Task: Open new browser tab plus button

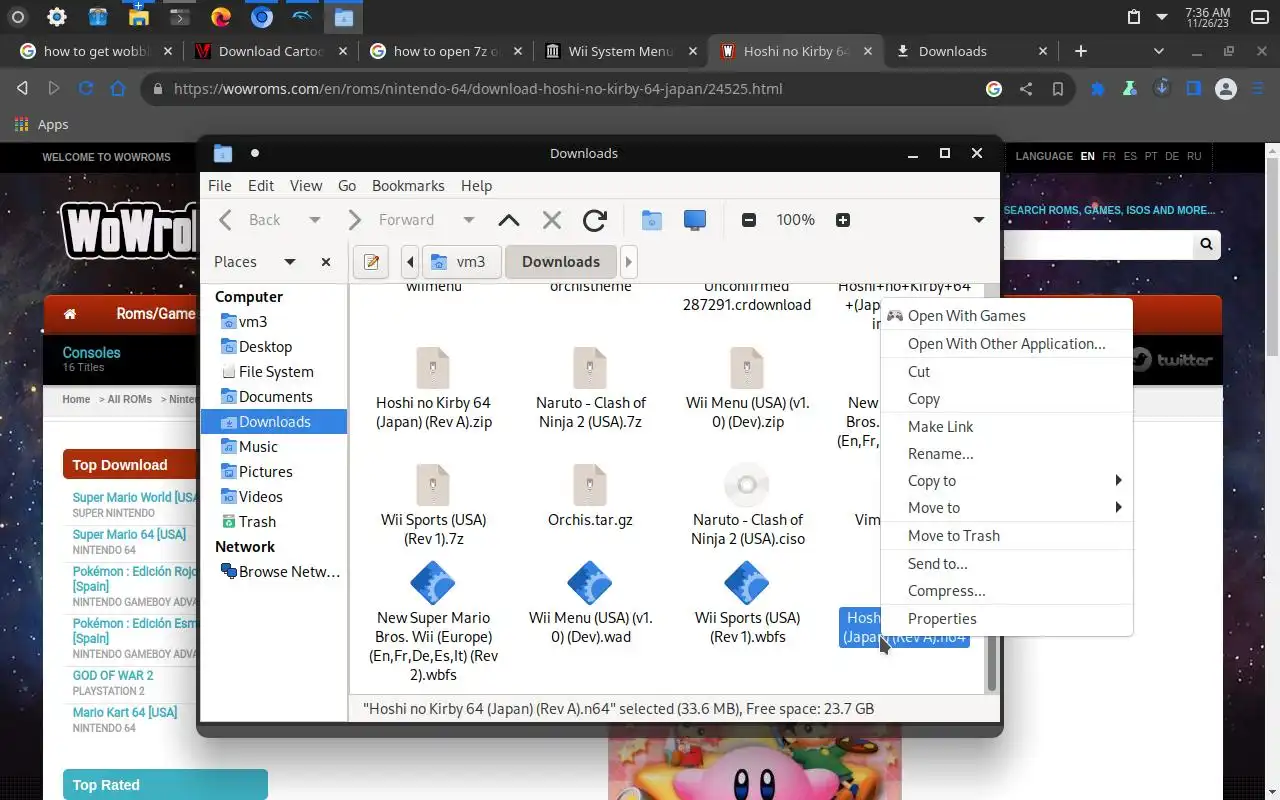Action: [x=1080, y=51]
